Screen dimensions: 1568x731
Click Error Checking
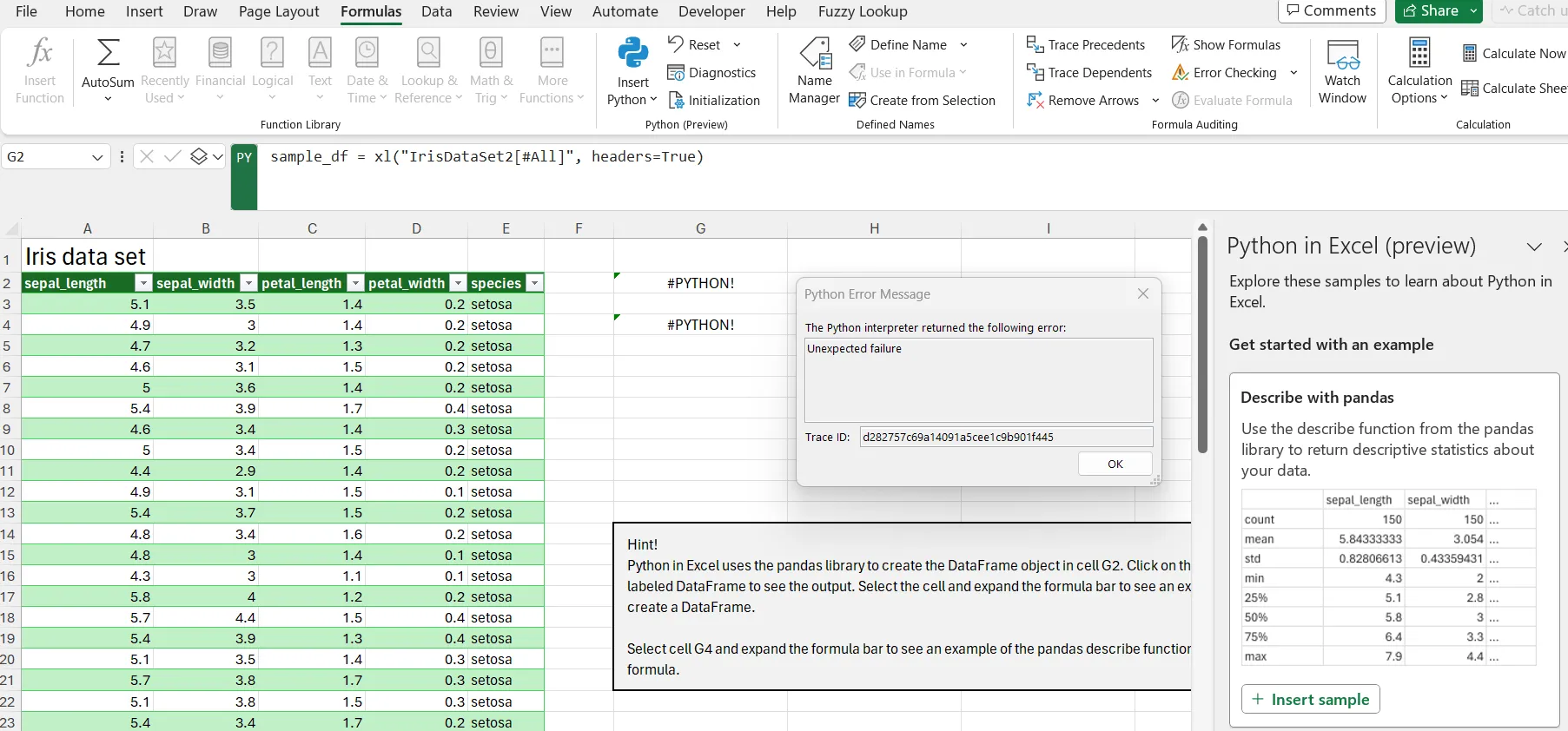tap(1224, 73)
